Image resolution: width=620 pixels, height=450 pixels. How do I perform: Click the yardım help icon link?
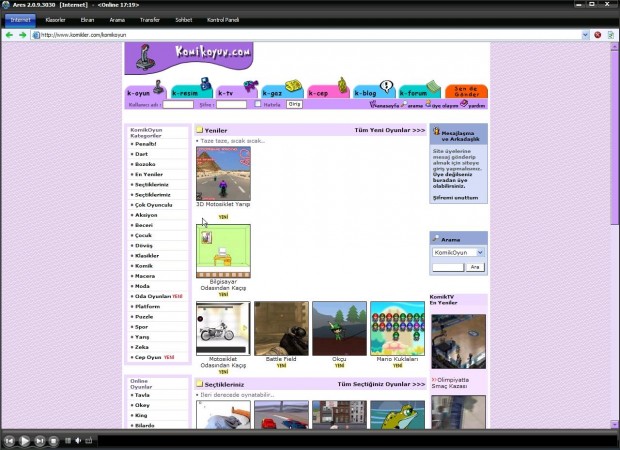pyautogui.click(x=473, y=105)
